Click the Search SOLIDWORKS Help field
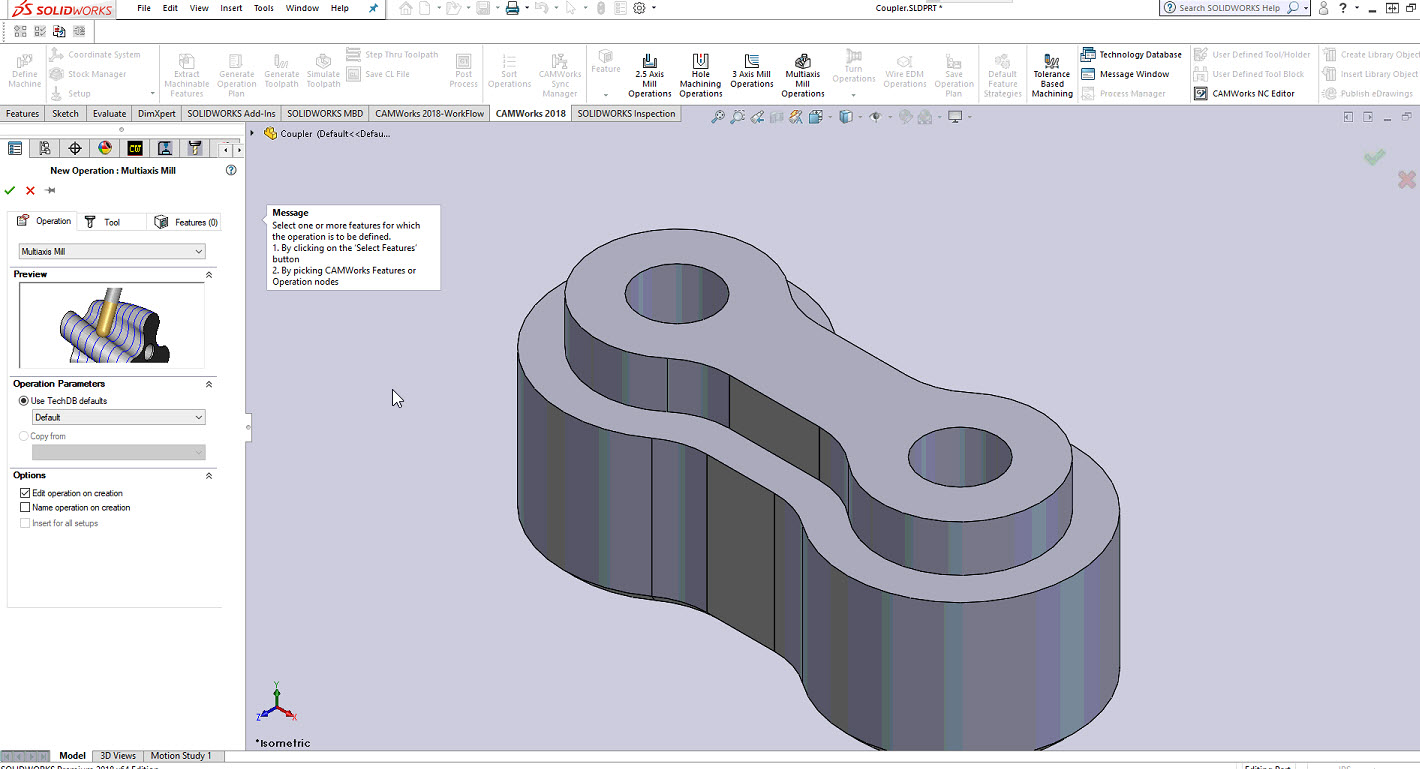The width and height of the screenshot is (1420, 769). (x=1229, y=8)
